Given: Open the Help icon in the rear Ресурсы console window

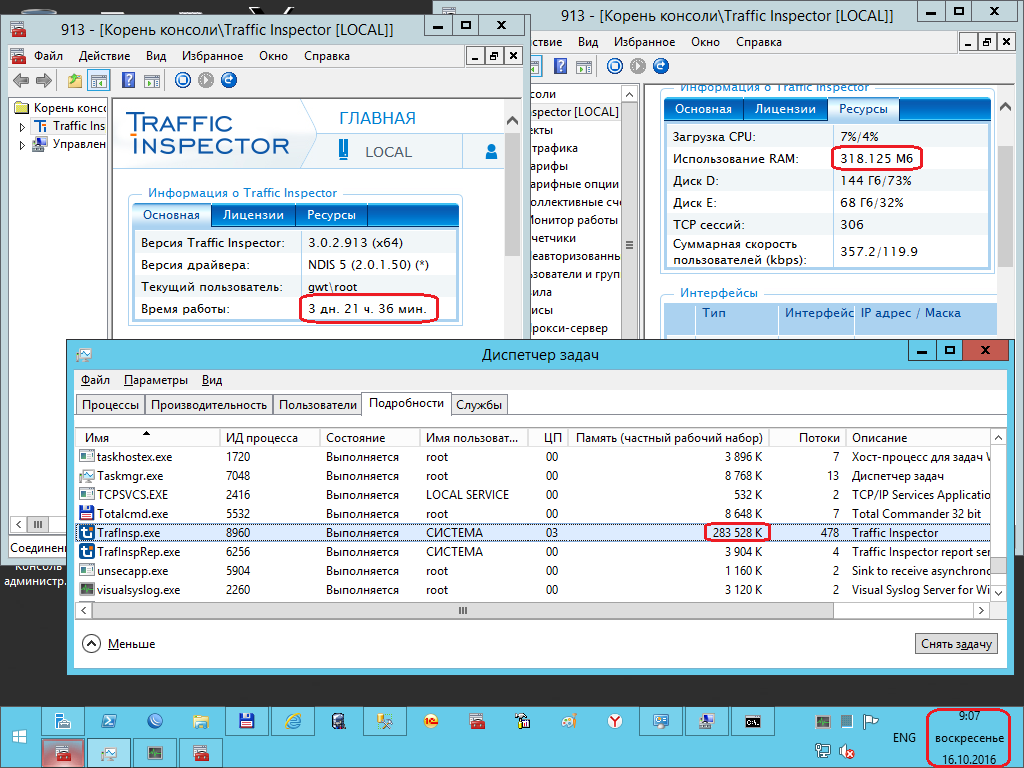Looking at the screenshot, I should coord(560,66).
